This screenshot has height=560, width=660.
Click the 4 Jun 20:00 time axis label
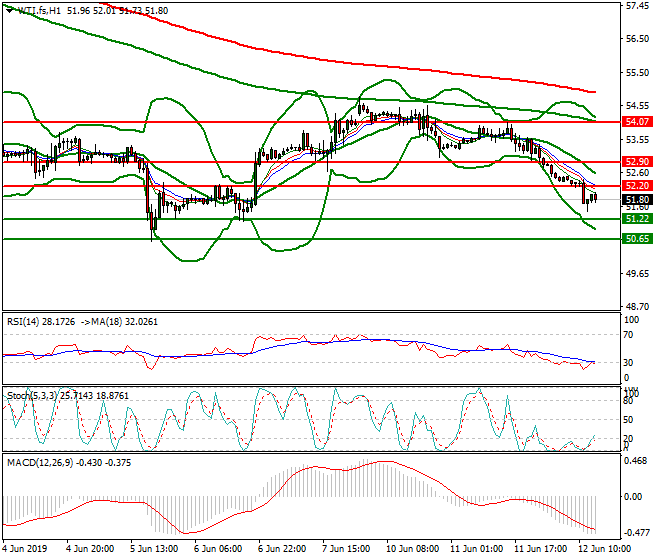point(90,549)
